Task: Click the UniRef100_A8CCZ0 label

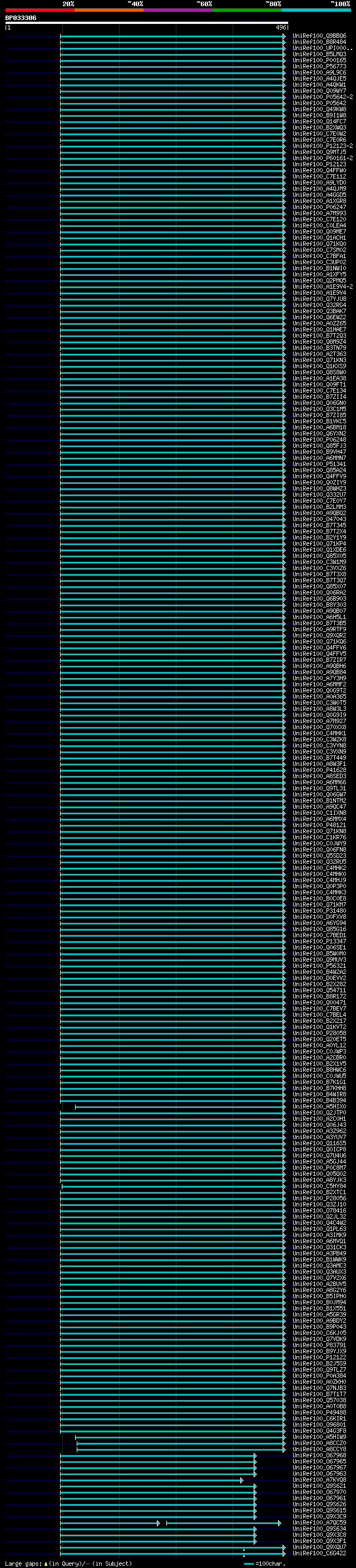Action: pyautogui.click(x=319, y=1443)
